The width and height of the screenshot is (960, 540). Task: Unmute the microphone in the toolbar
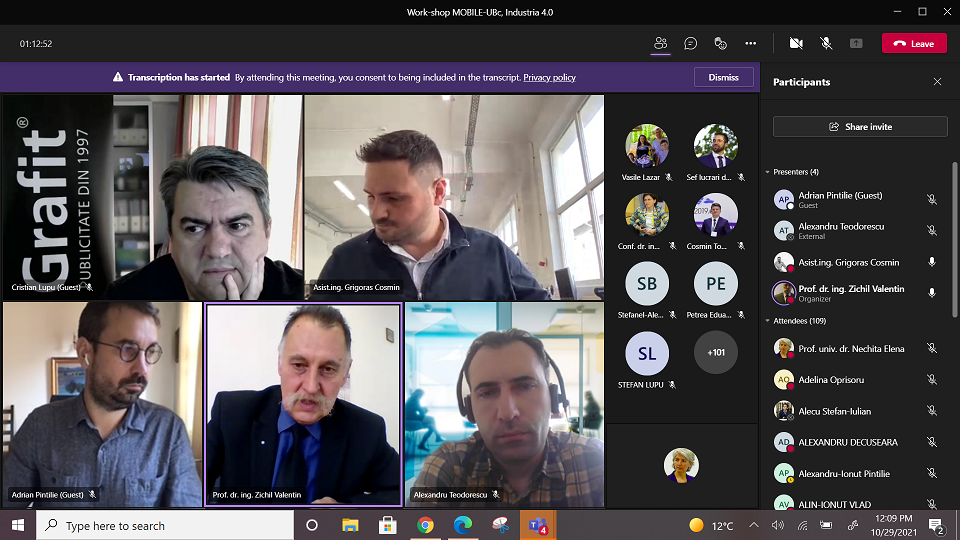826,43
